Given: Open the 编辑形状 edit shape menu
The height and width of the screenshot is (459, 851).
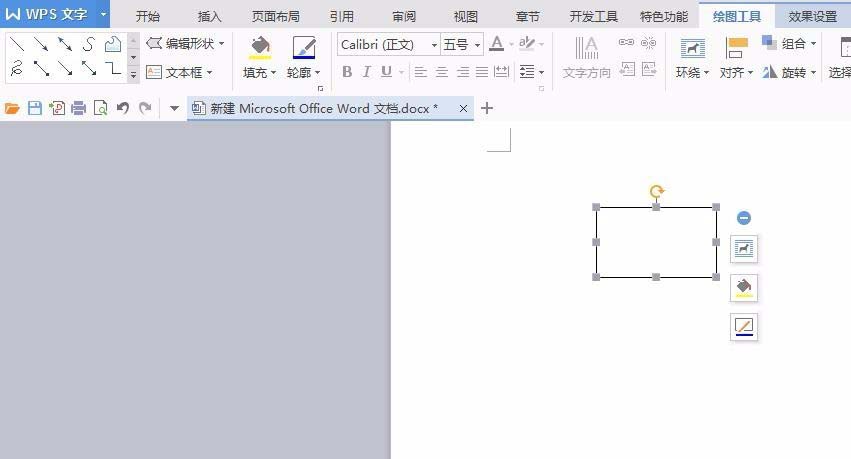Looking at the screenshot, I should pos(185,43).
